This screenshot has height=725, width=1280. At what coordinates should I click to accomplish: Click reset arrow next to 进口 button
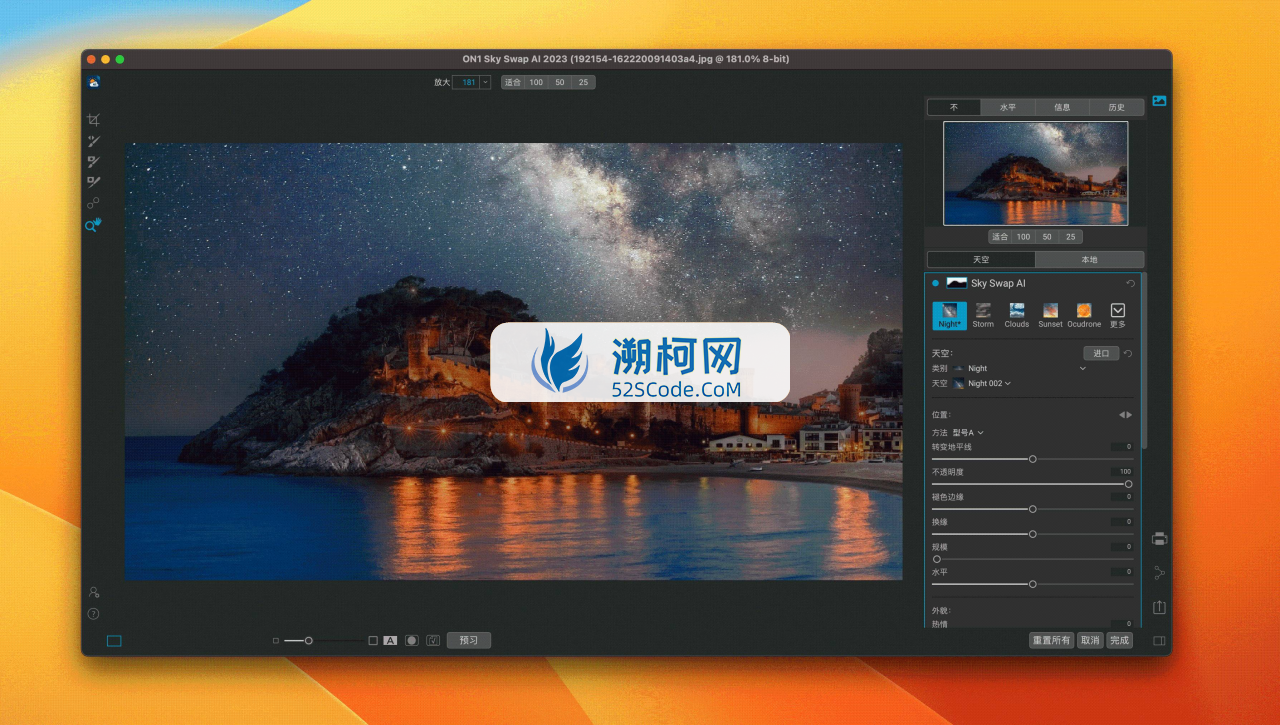(1128, 353)
